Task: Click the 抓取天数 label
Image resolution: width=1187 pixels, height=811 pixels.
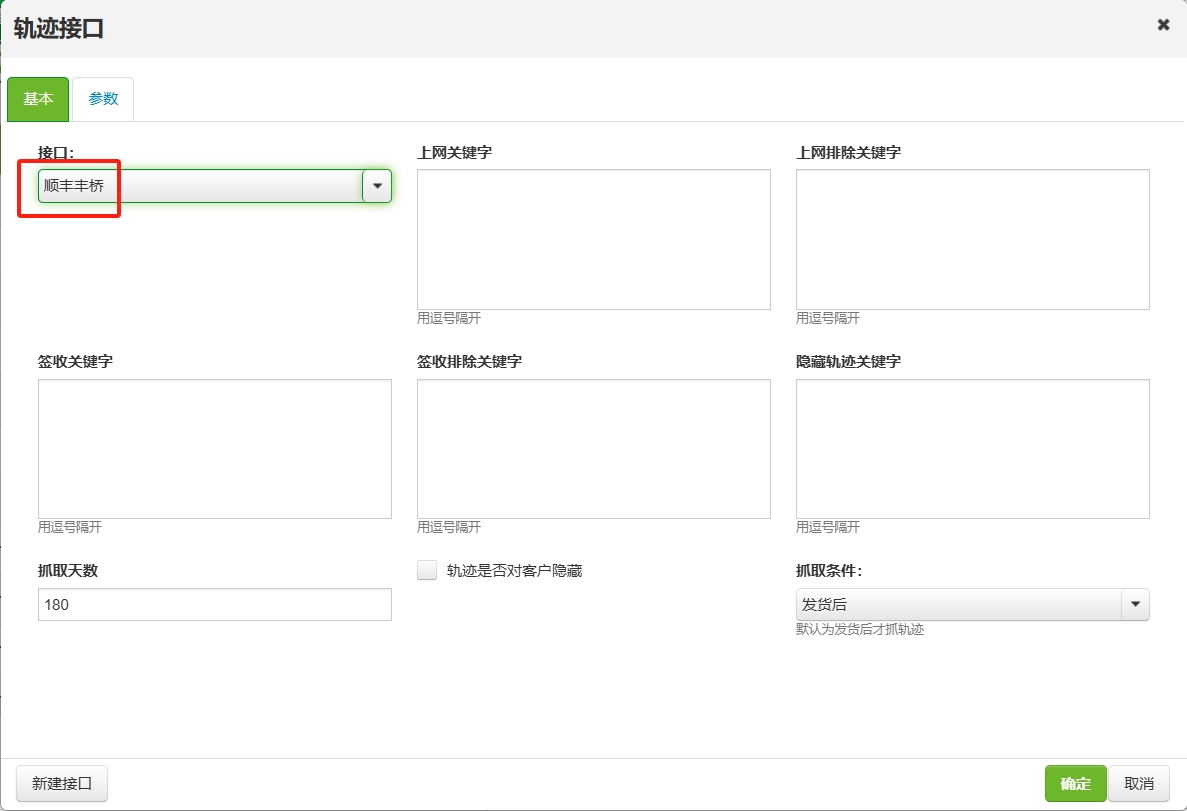Action: point(68,571)
